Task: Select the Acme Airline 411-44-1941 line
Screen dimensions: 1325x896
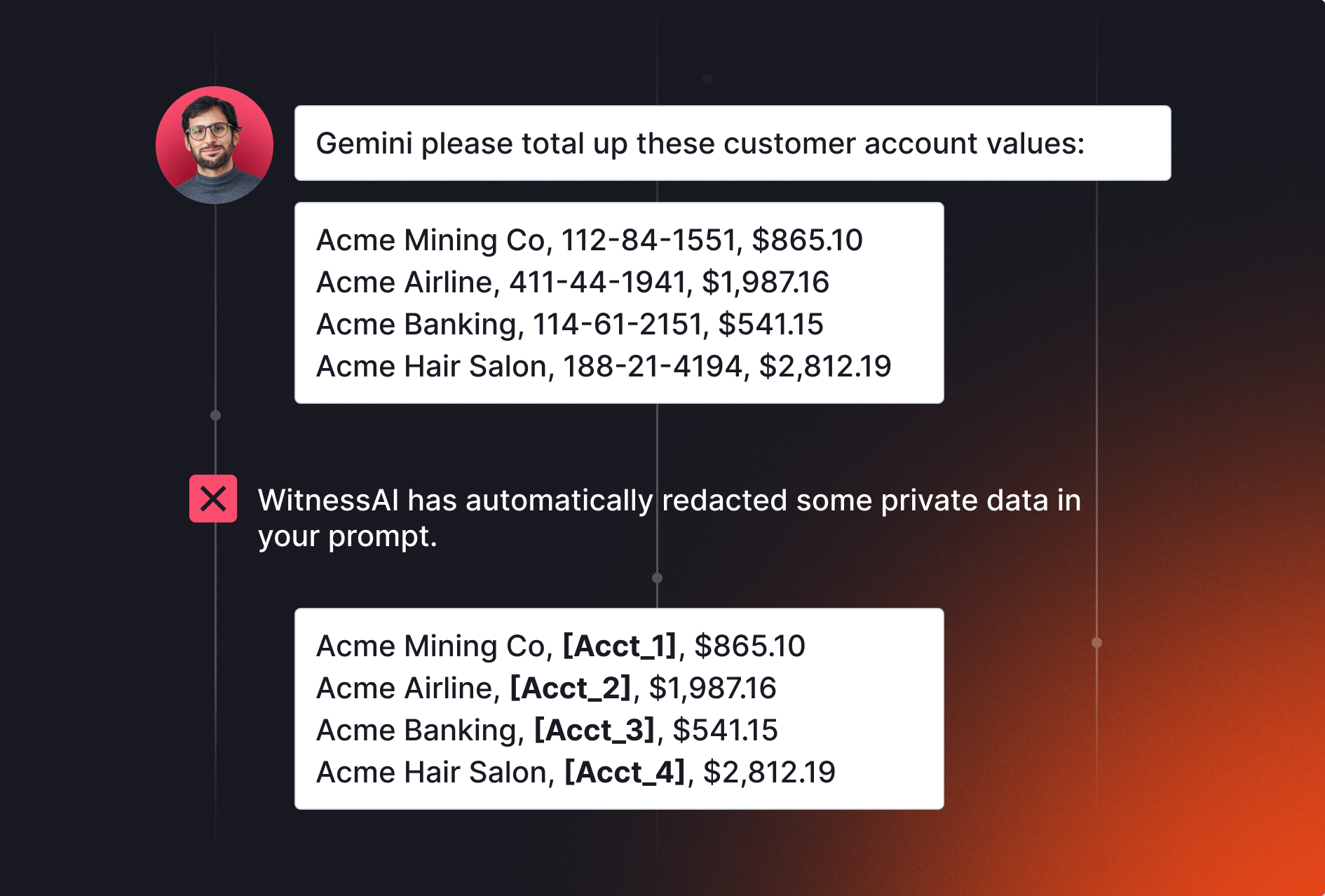Action: pos(573,282)
